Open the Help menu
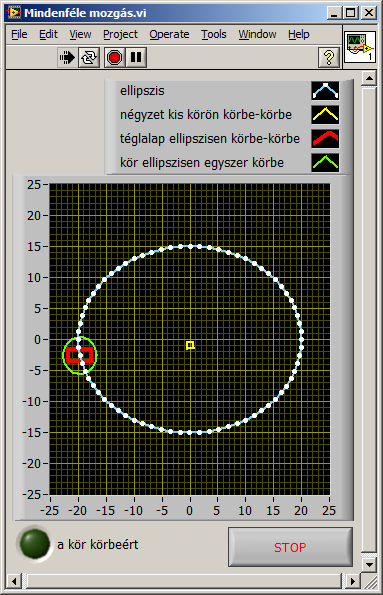The height and width of the screenshot is (595, 383). pos(298,35)
